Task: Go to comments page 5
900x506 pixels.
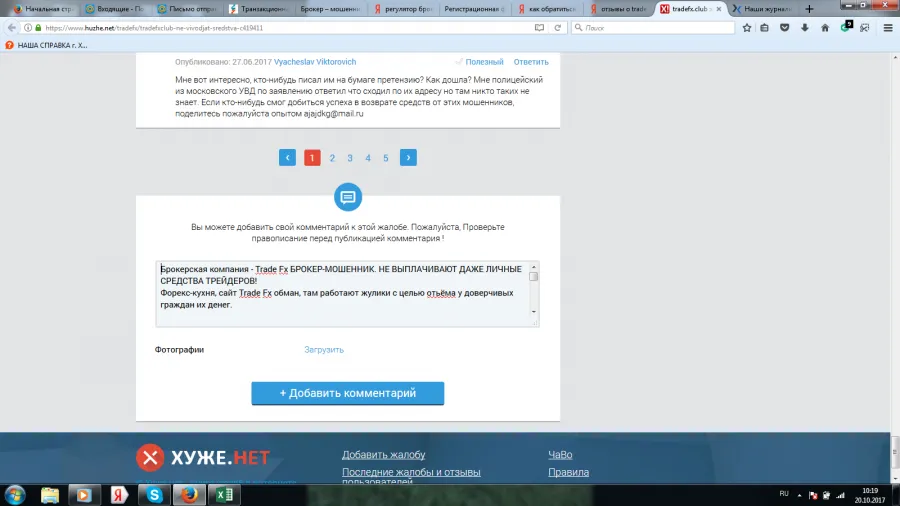Action: click(x=386, y=158)
